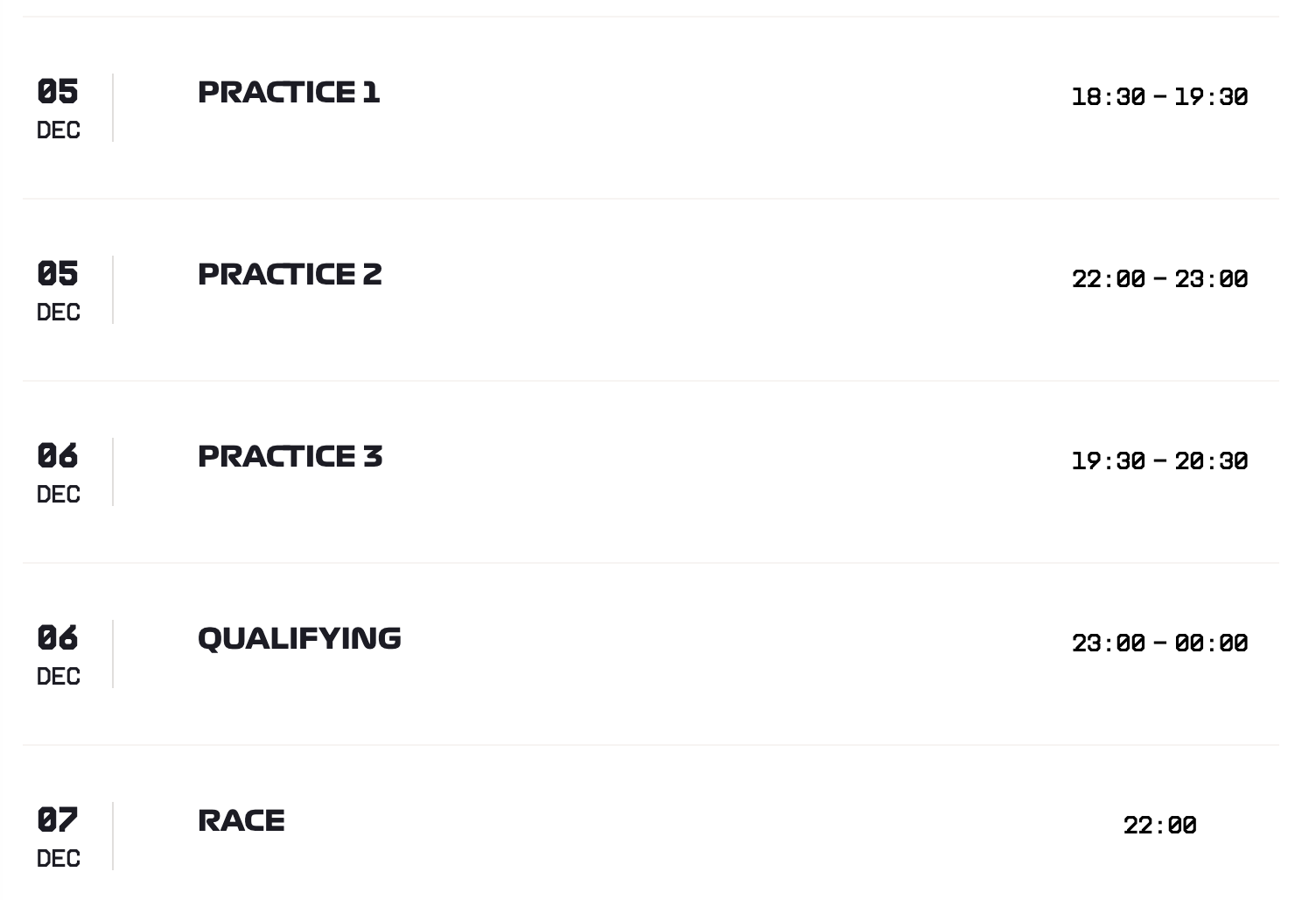Select the Practice 2 session title
Viewport: 1316px width, 900px height.
(x=290, y=274)
